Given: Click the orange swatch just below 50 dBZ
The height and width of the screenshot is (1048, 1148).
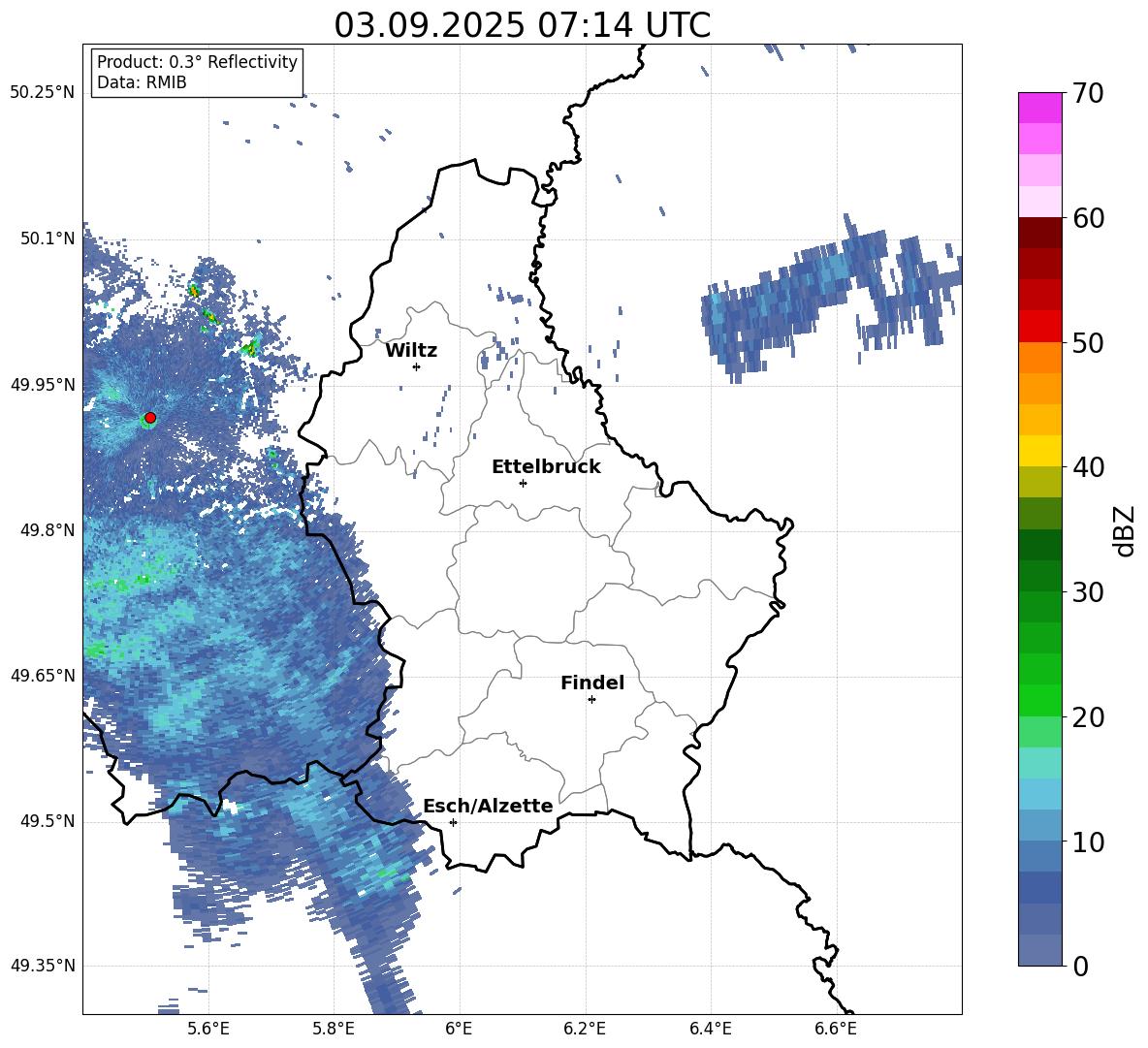Looking at the screenshot, I should [x=1039, y=358].
